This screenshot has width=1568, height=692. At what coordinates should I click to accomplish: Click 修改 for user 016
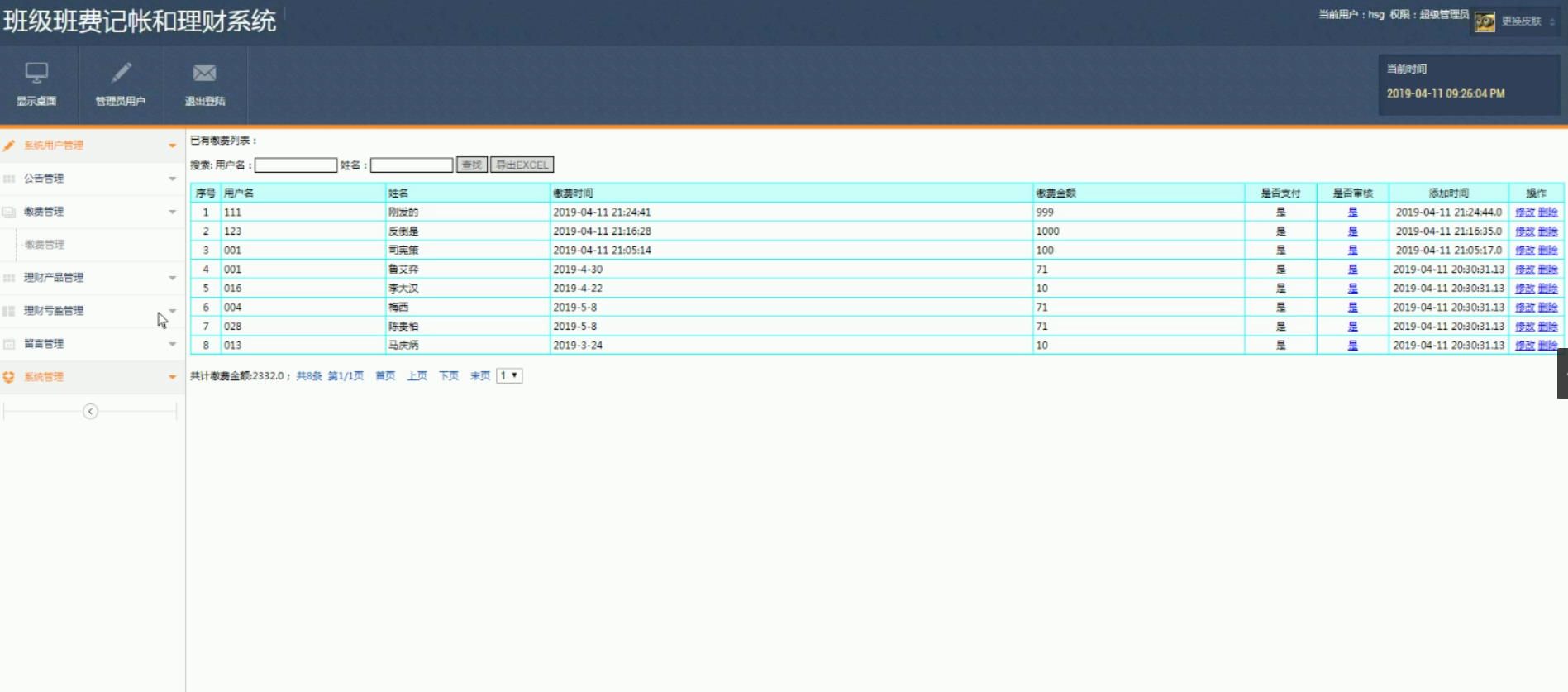[1525, 289]
